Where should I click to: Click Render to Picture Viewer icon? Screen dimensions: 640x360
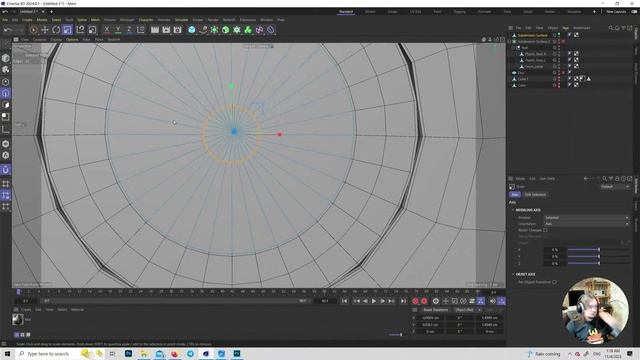pyautogui.click(x=166, y=30)
